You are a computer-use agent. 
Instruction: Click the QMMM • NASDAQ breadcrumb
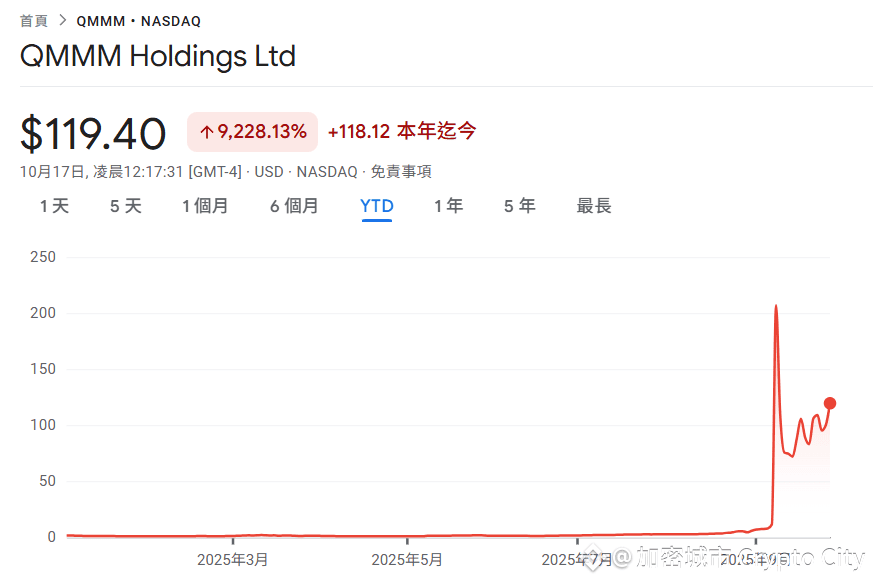point(138,21)
